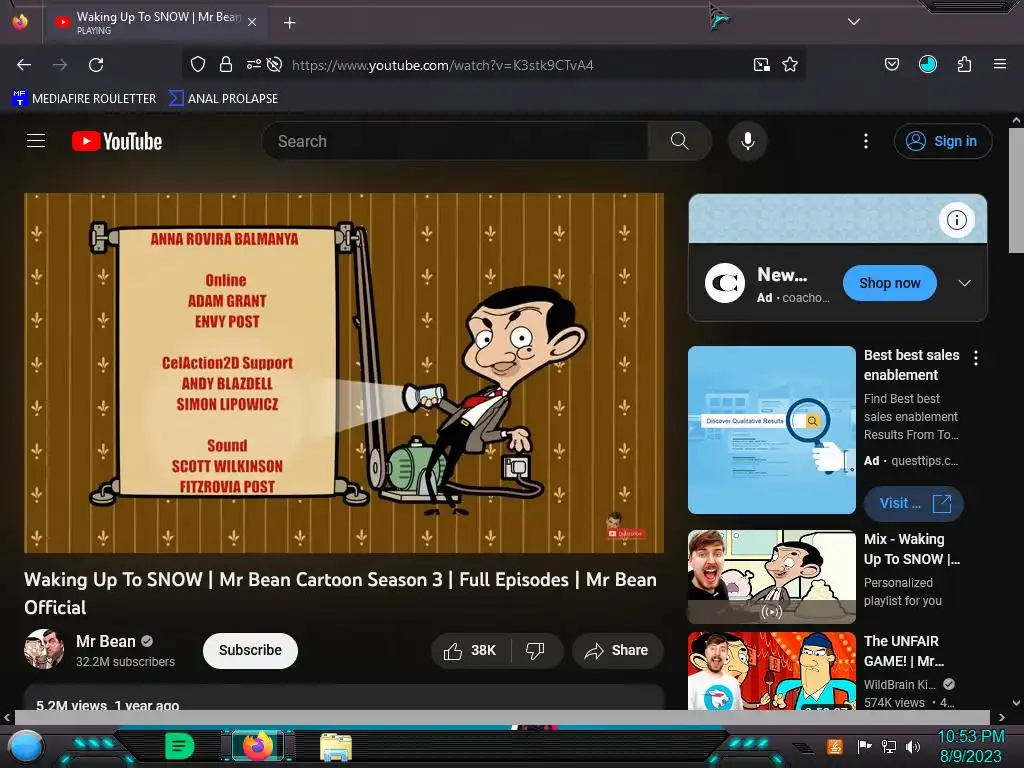Open a new tab with the plus icon
Screen dimensions: 1024x768
pos(290,23)
